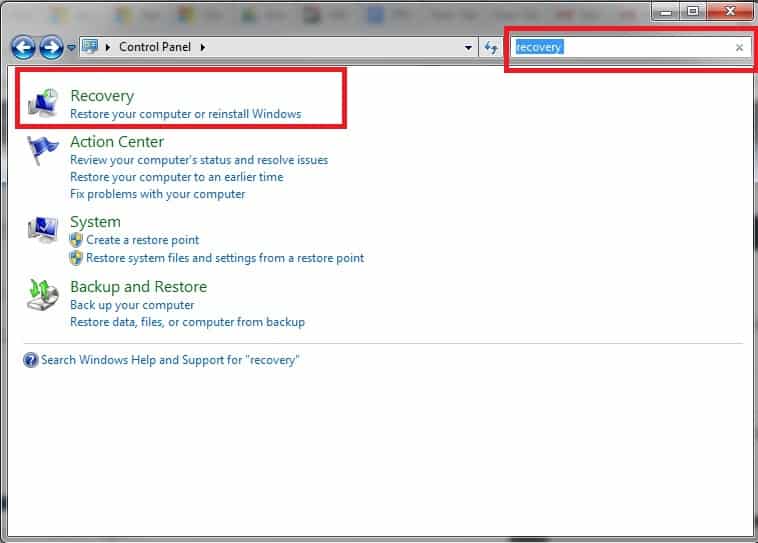Clear the search box with X

pyautogui.click(x=739, y=47)
